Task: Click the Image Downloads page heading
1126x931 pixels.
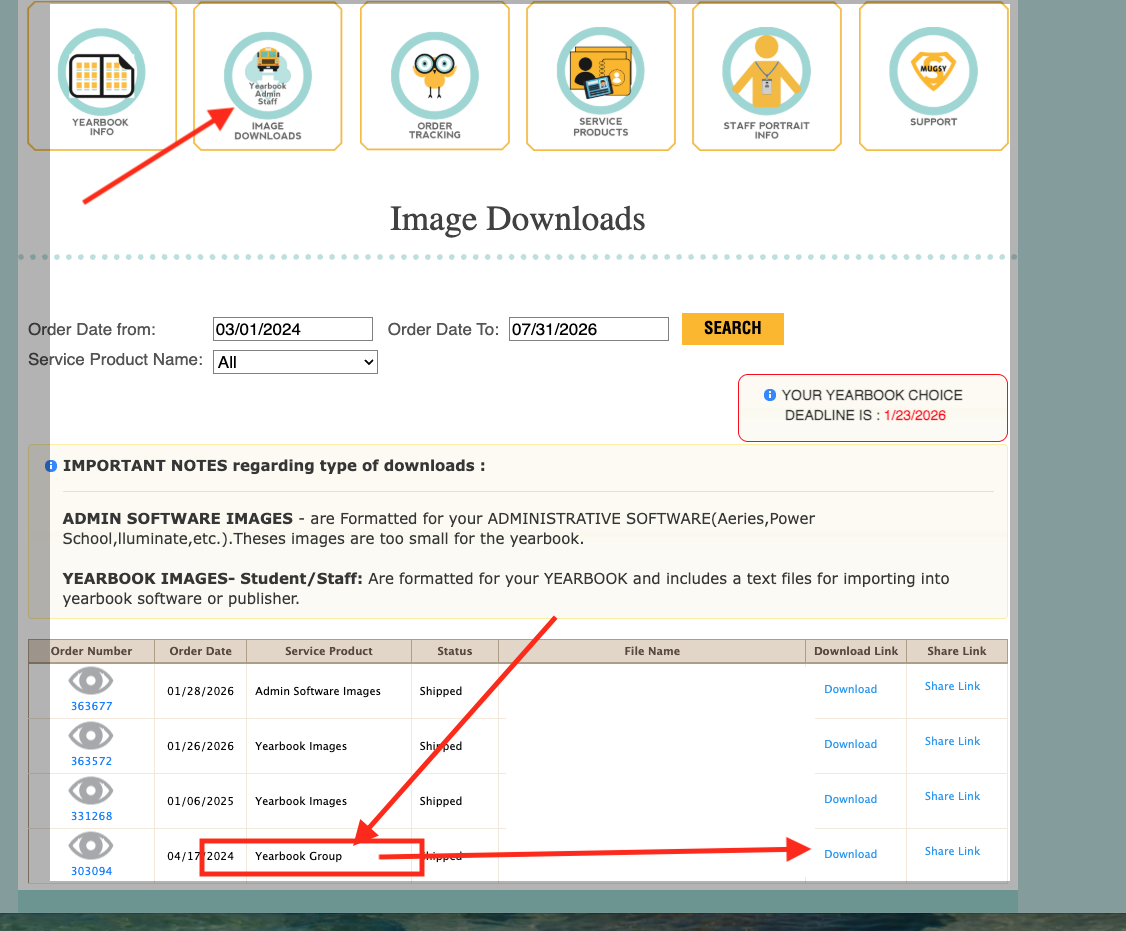Action: click(x=518, y=219)
